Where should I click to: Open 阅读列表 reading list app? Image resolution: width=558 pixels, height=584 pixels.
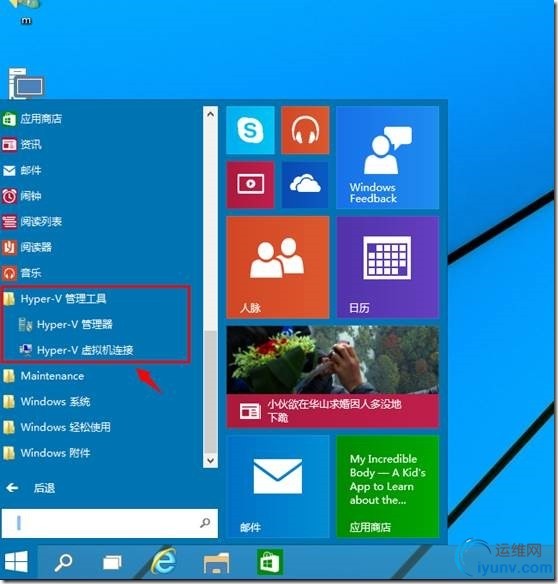click(33, 222)
